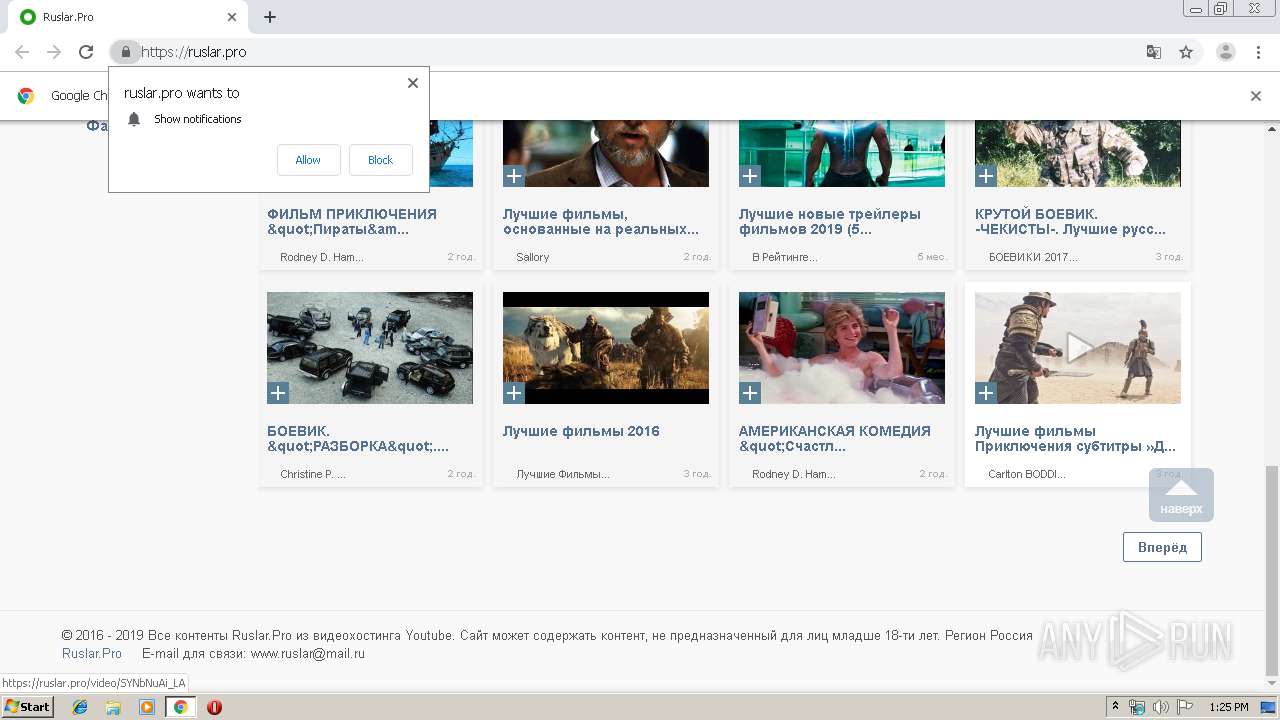The height and width of the screenshot is (720, 1280).
Task: Open АМЕРИКАНСКАЯ КОМЕДИЯ title link
Action: tap(835, 439)
